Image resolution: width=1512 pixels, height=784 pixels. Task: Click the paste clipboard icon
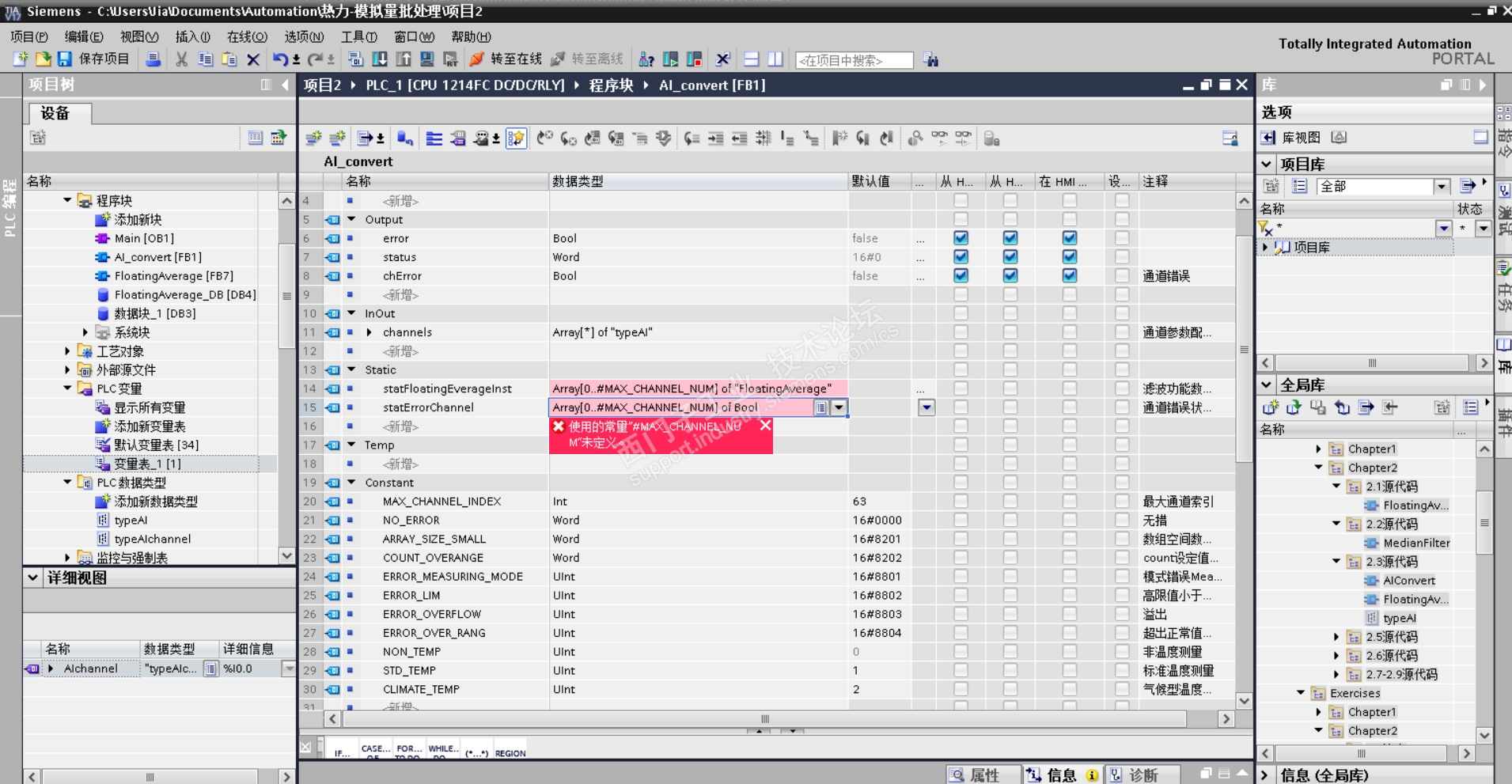click(229, 59)
